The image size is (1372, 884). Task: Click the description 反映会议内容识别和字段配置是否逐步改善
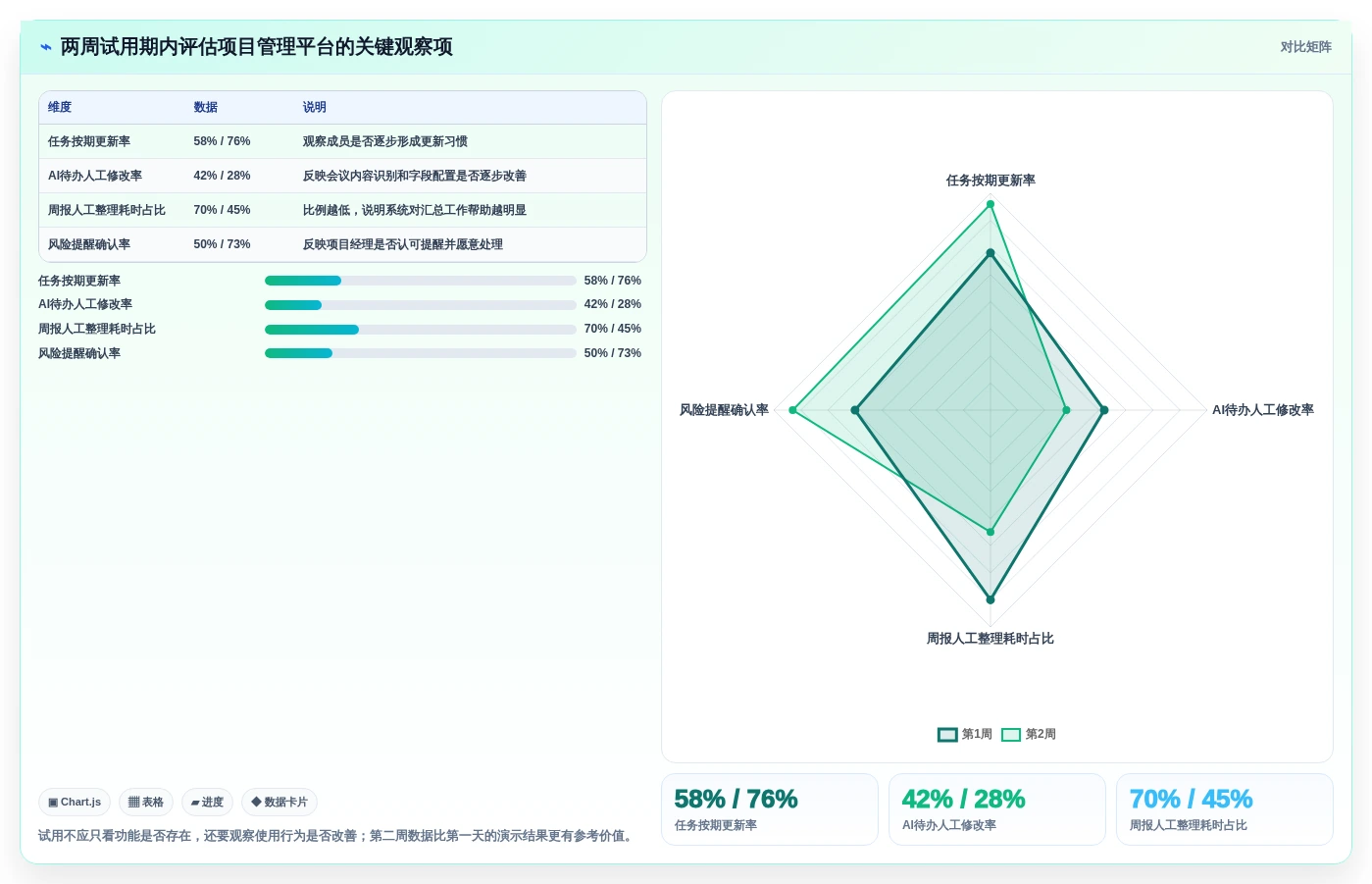click(x=415, y=177)
